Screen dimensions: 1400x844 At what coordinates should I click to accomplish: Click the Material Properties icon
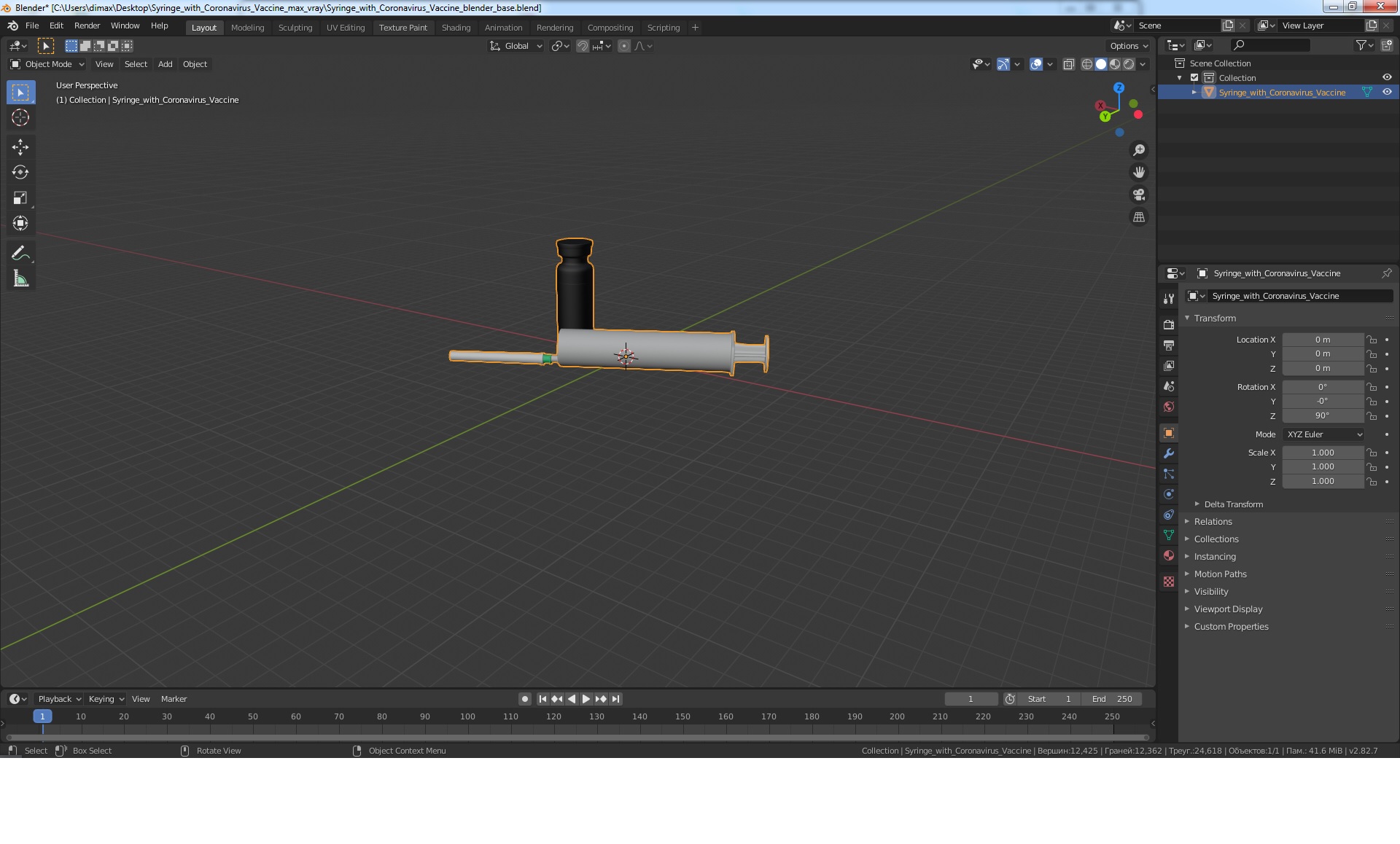(x=1168, y=559)
